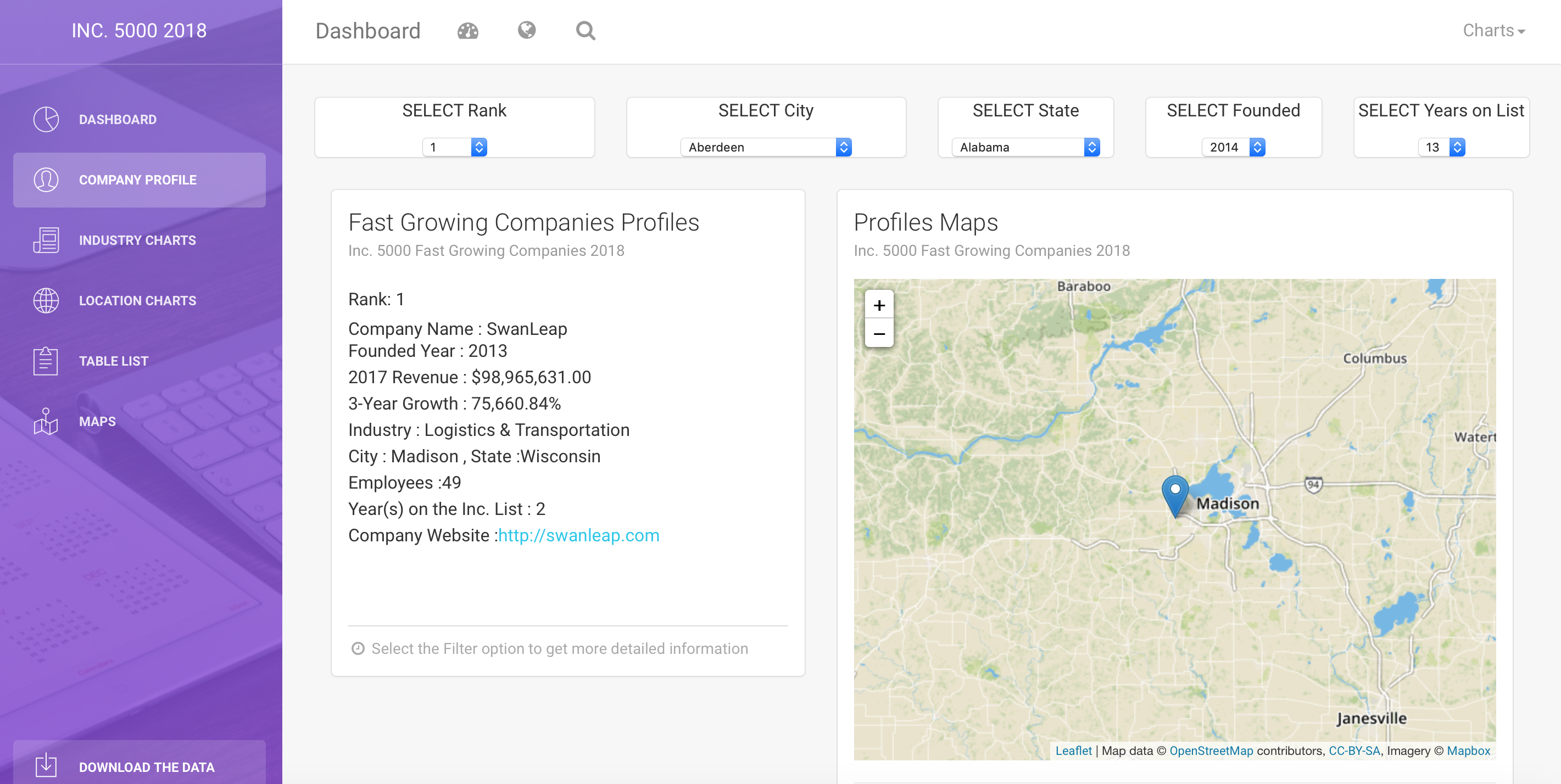
Task: Open DASHBOARD in the sidebar
Action: [x=140, y=119]
